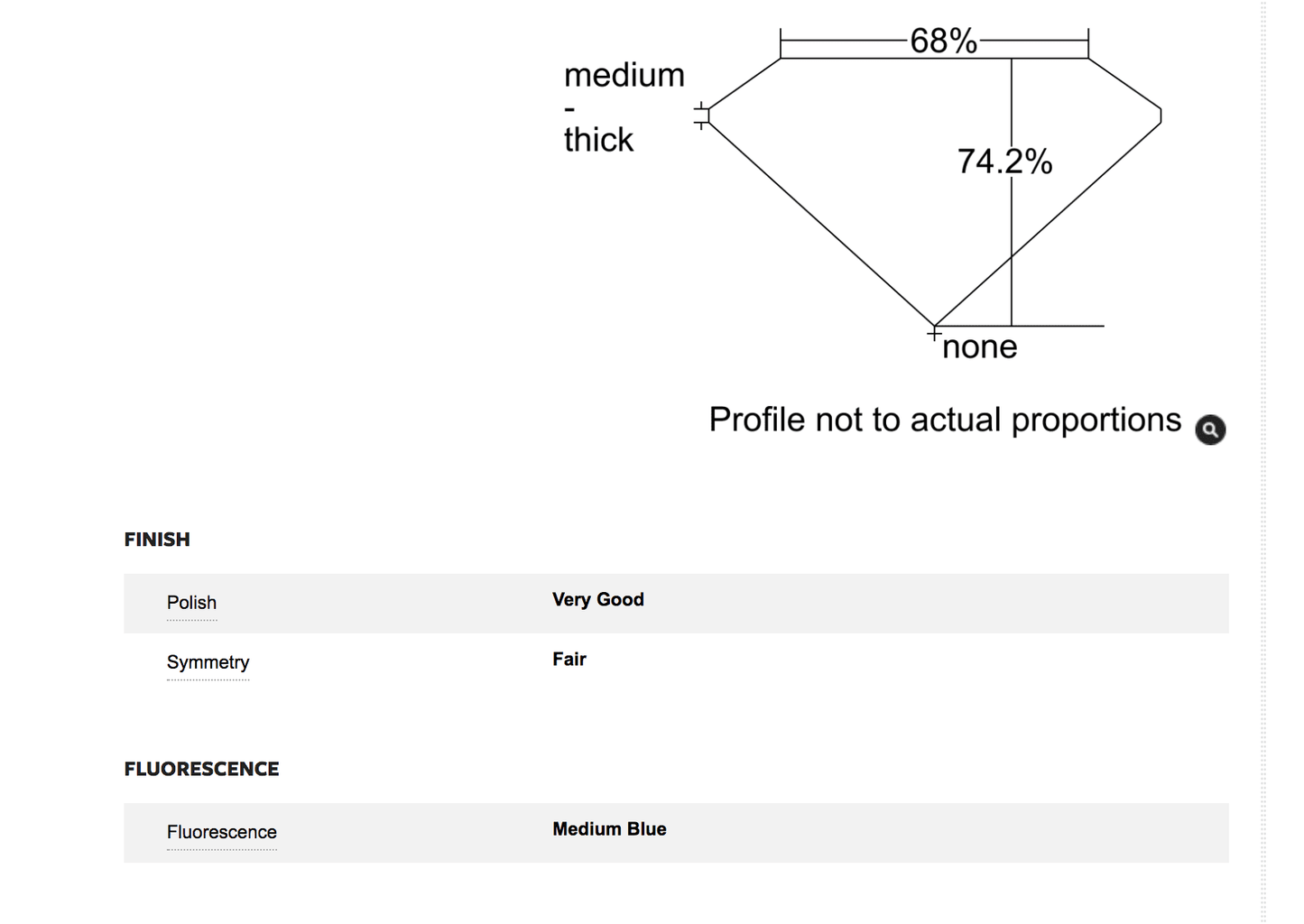The height and width of the screenshot is (924, 1304).
Task: Select the Medium Blue fluorescence value
Action: (609, 828)
